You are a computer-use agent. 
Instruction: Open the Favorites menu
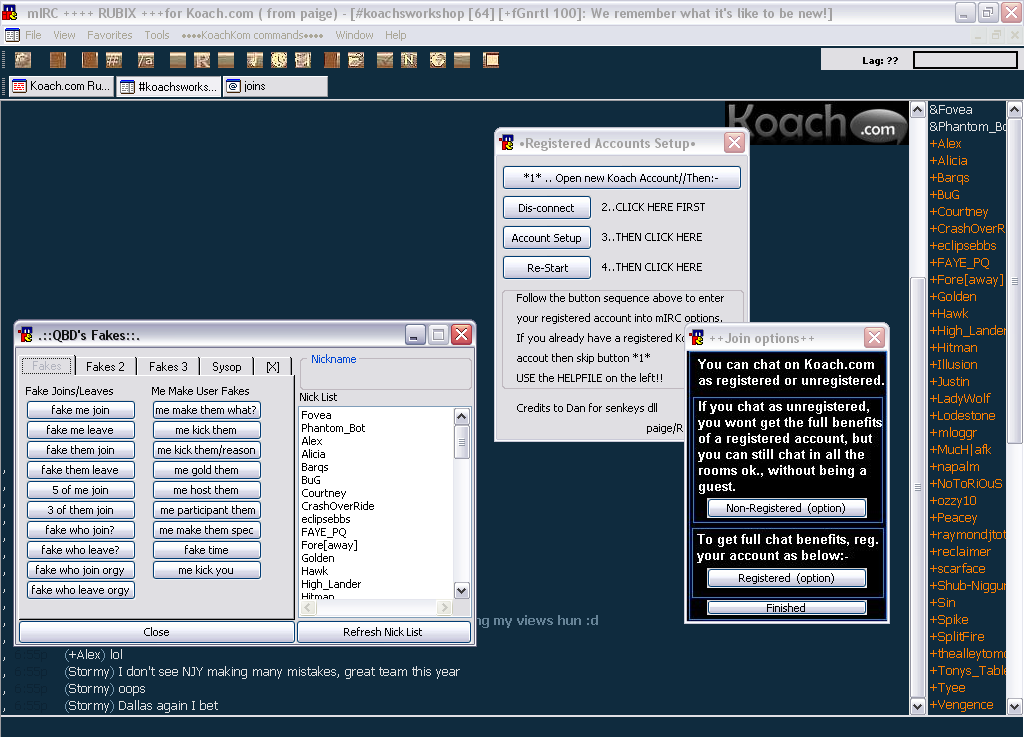click(x=110, y=35)
